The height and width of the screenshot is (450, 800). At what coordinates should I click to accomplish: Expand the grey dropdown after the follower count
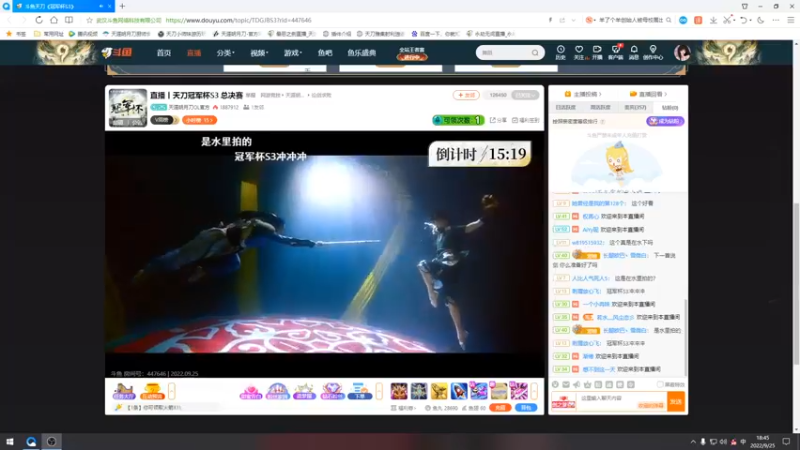[526, 95]
